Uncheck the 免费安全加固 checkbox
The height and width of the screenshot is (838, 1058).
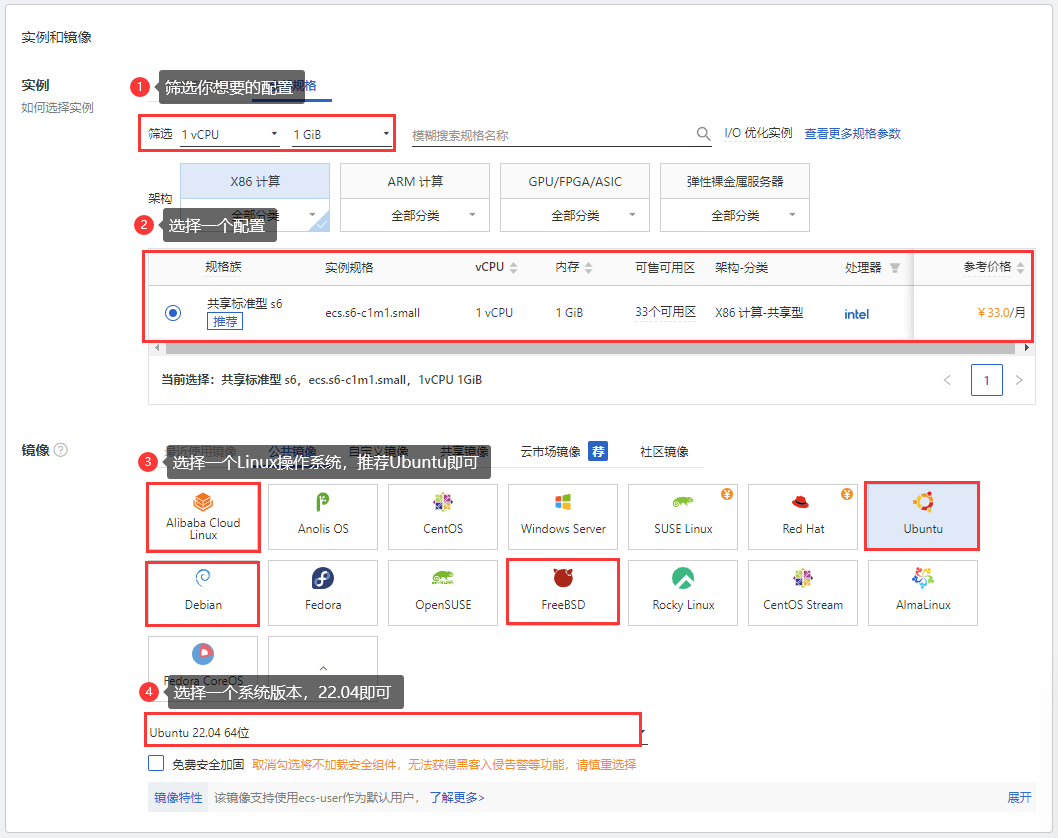[156, 762]
